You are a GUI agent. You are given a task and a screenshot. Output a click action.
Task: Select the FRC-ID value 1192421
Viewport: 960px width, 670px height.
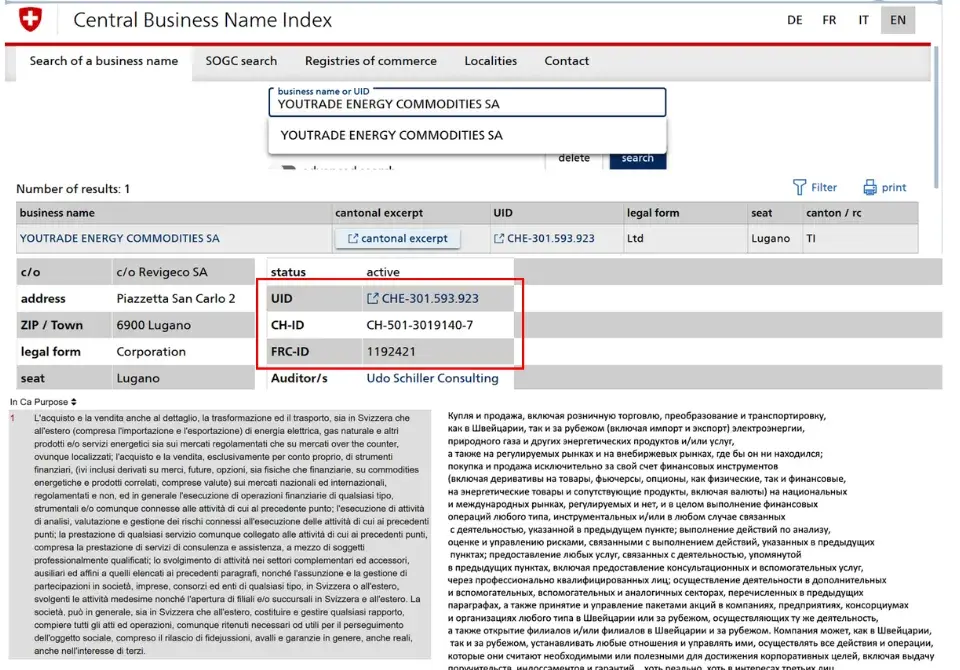tap(391, 352)
